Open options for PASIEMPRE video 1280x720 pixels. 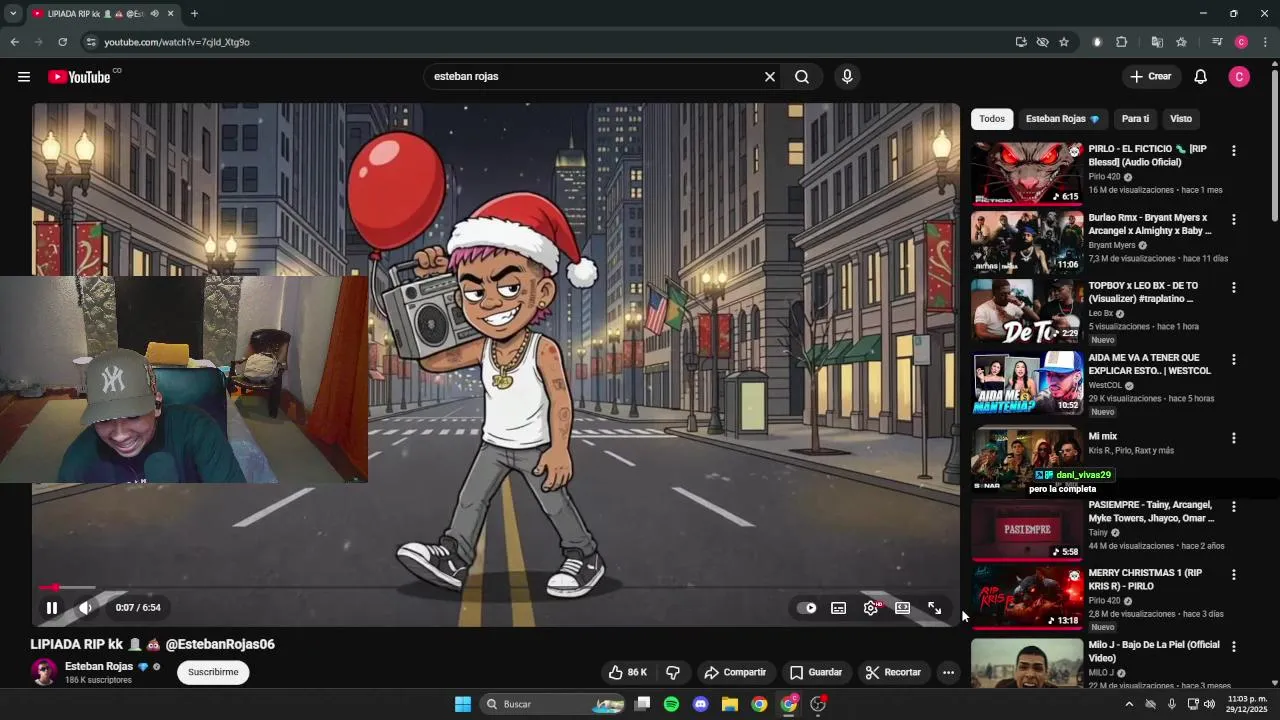click(1233, 507)
